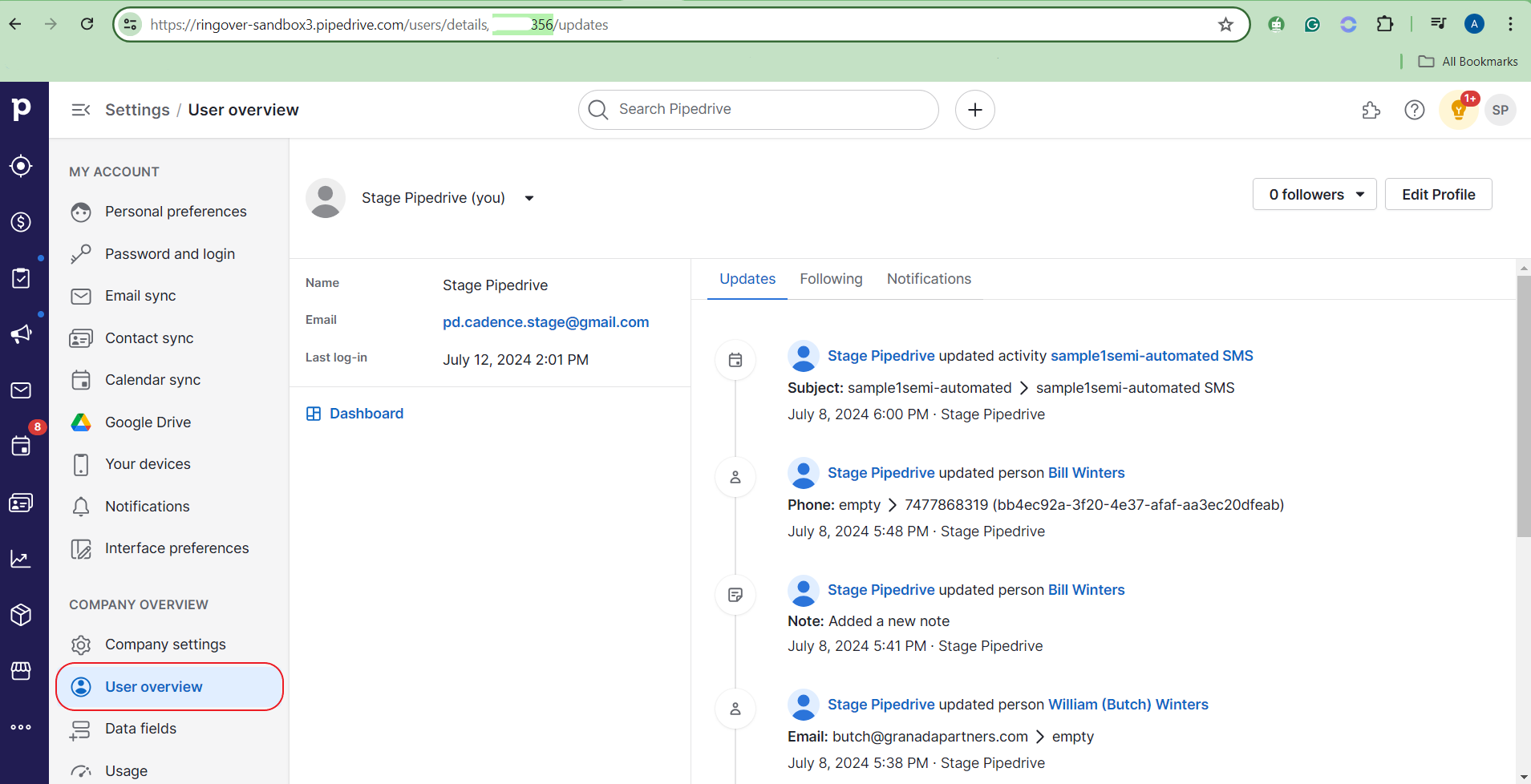Open Insights chart icon in left rail
Viewport: 1531px width, 784px height.
click(x=21, y=559)
